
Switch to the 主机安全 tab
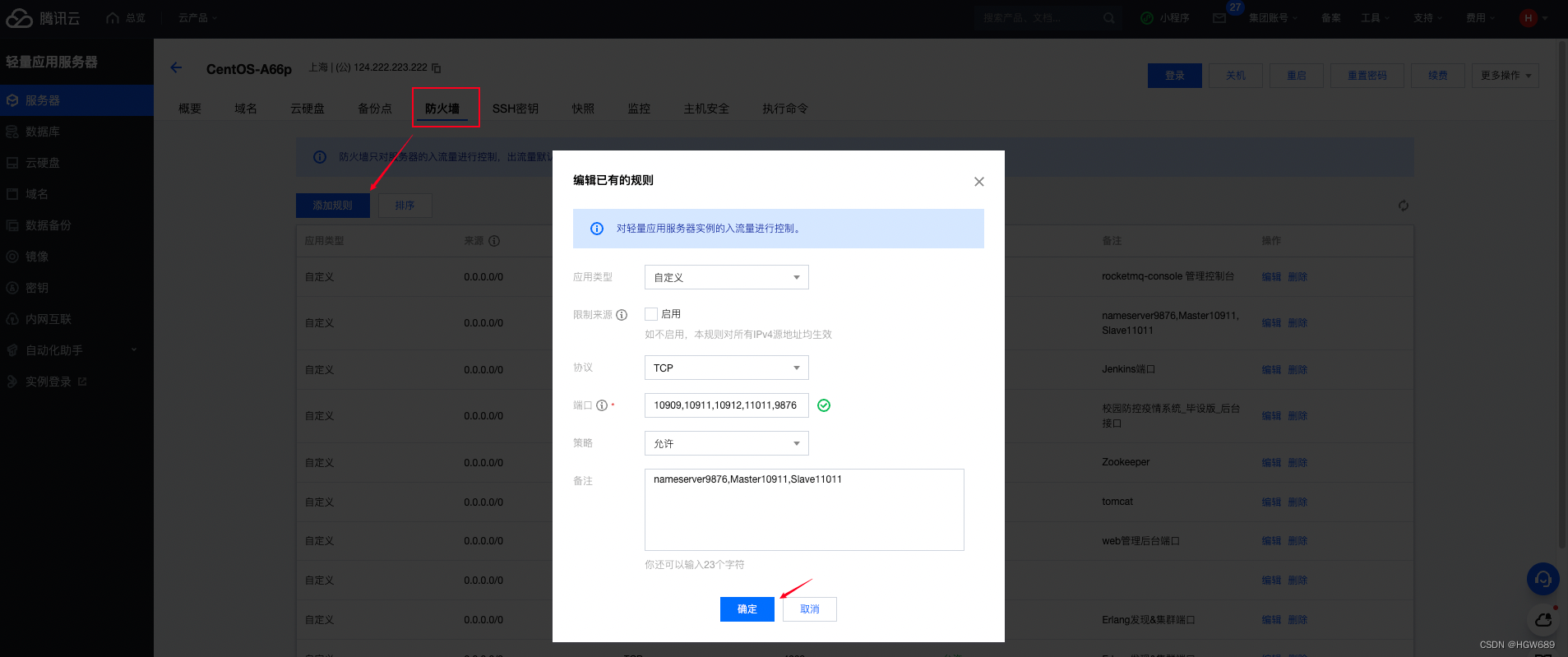[706, 109]
